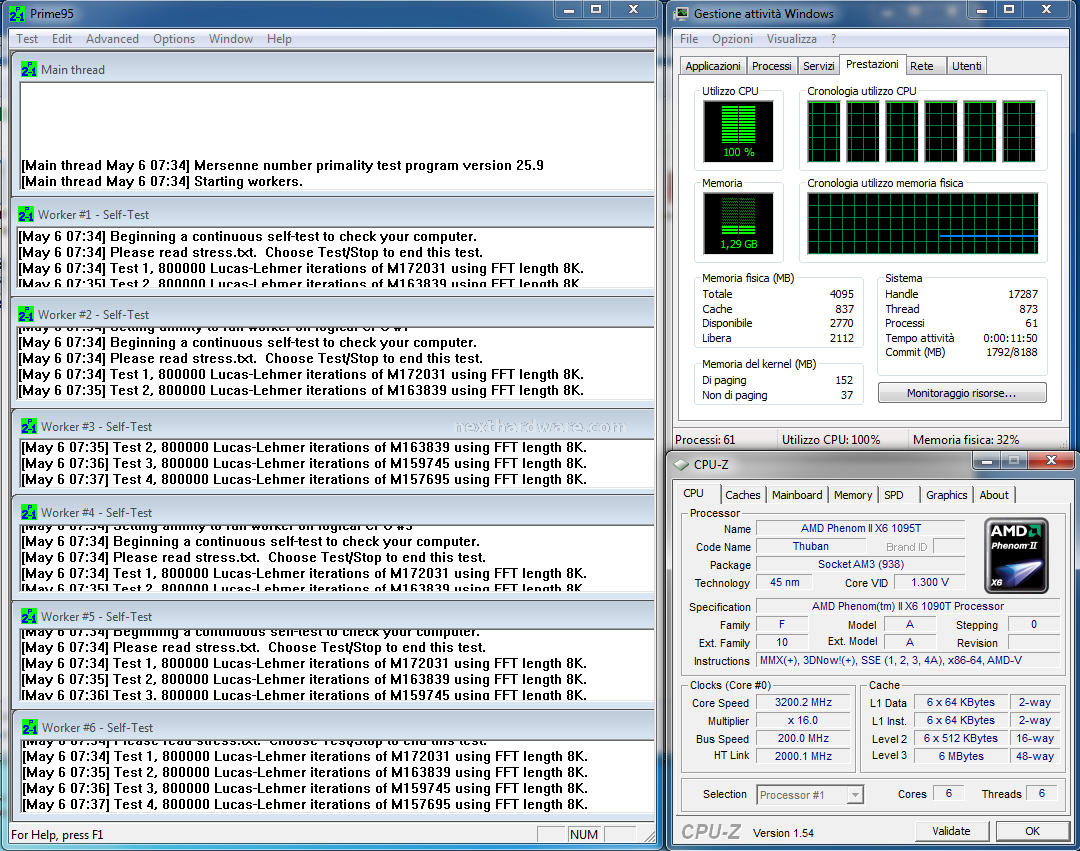Image resolution: width=1080 pixels, height=851 pixels.
Task: Click the Technology value 45 nm
Action: pos(785,582)
